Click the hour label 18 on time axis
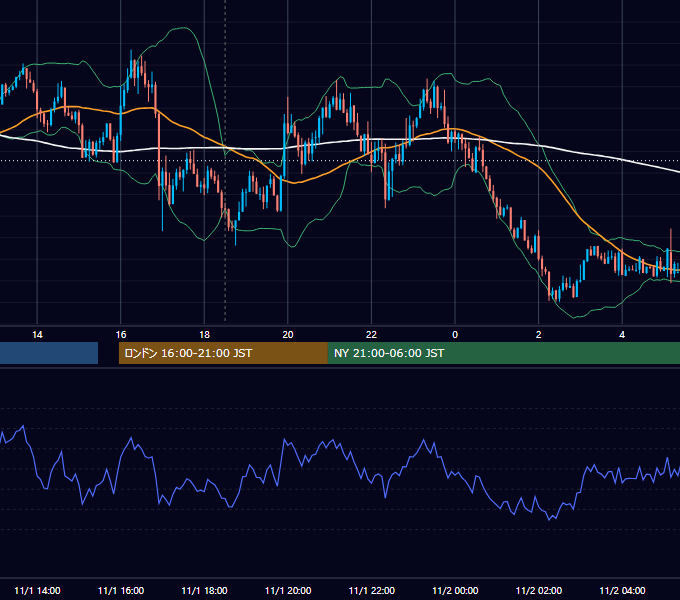 coord(204,335)
